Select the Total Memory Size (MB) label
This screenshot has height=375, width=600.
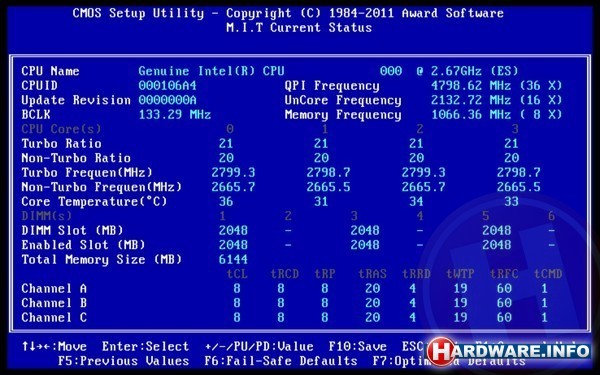[101, 260]
